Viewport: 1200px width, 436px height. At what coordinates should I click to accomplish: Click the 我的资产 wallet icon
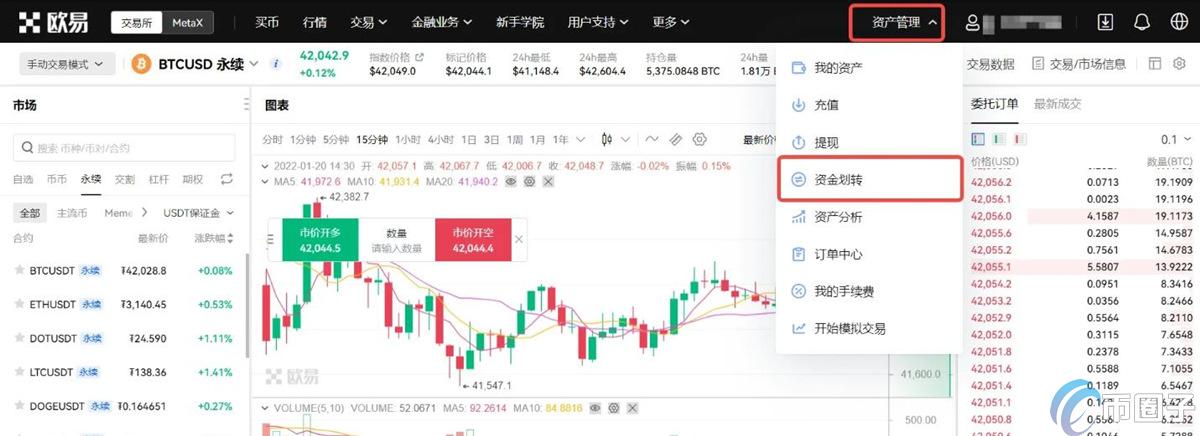click(x=798, y=68)
